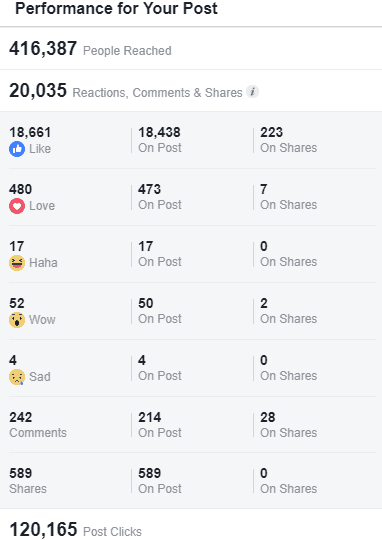Click the 18,661 Like count
This screenshot has height=540, width=382.
[30, 132]
